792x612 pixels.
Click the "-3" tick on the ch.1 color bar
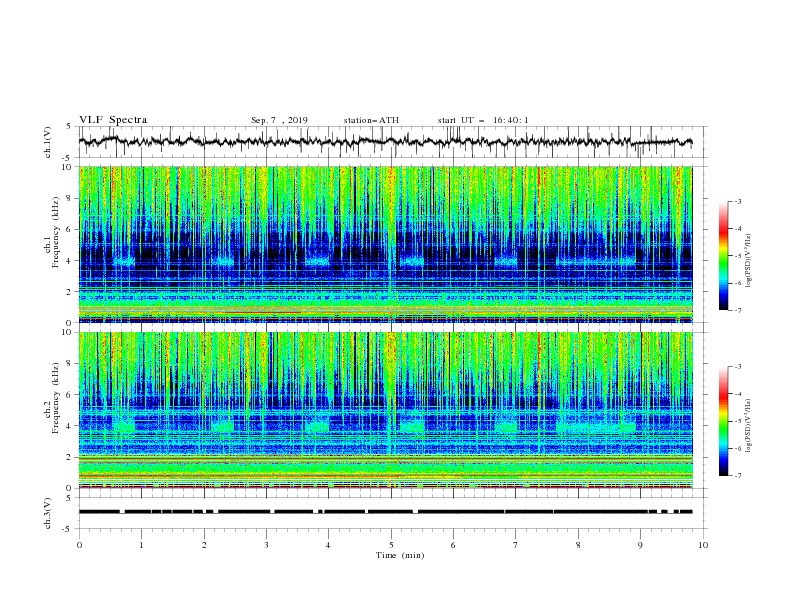point(737,201)
